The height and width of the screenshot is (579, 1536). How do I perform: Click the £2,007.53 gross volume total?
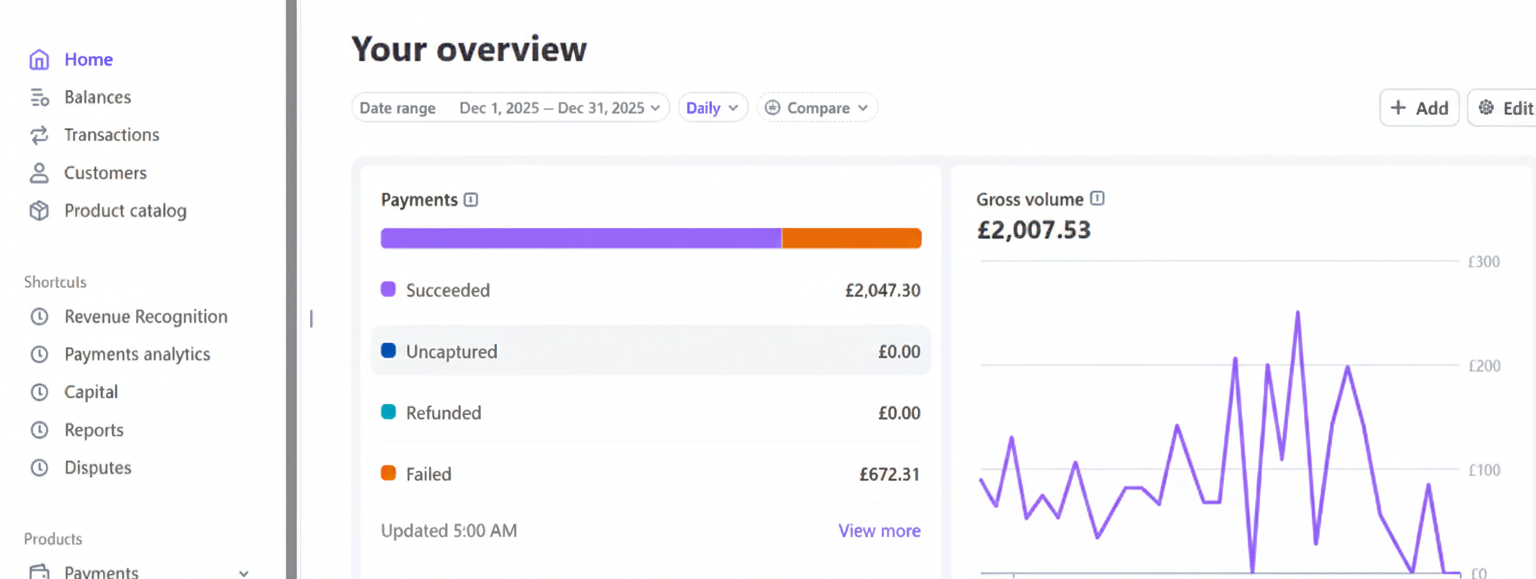point(1034,230)
